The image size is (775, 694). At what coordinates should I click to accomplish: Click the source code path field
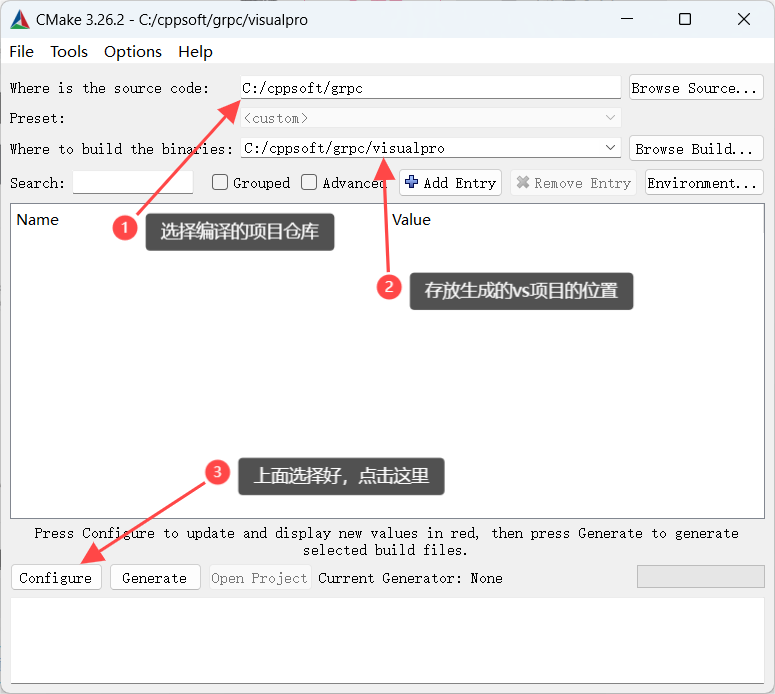(431, 87)
